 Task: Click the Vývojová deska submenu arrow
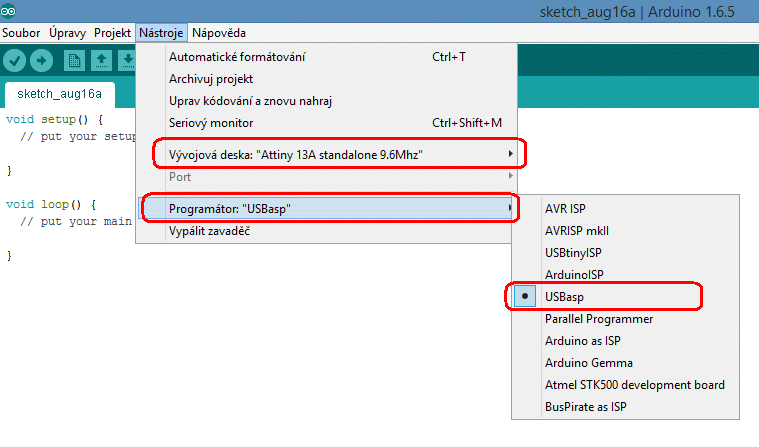pos(510,154)
